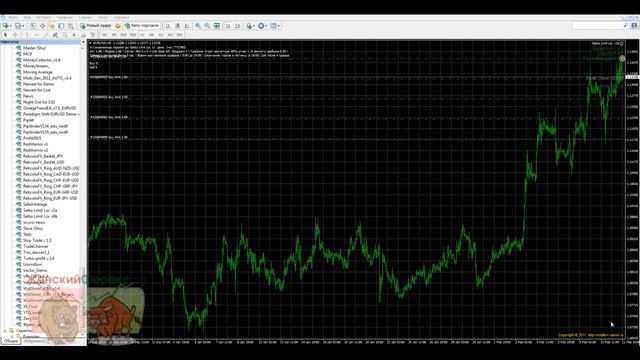Click the New Order button
640x360 pixels.
[x=96, y=26]
